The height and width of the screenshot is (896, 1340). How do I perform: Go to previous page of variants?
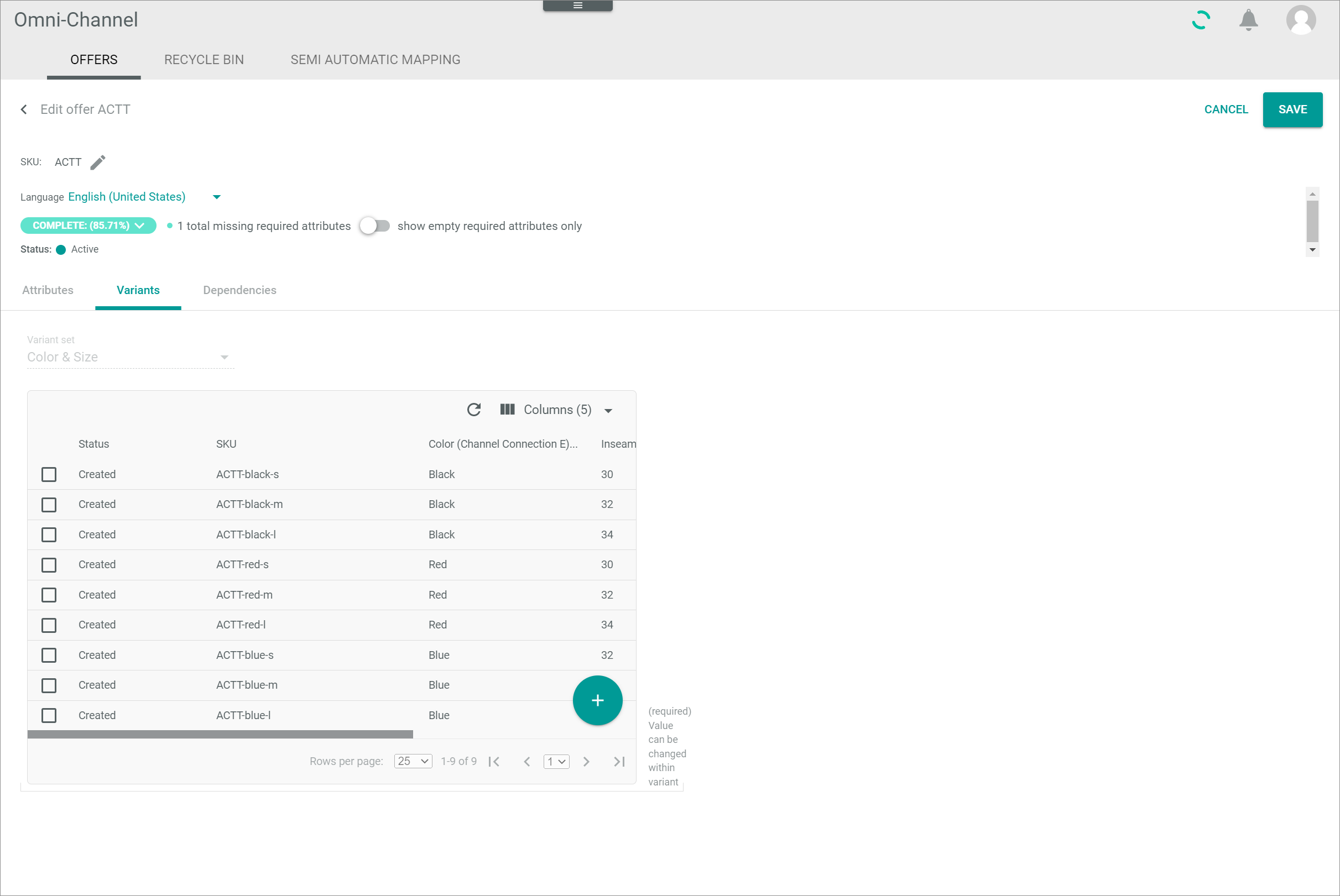tap(526, 761)
